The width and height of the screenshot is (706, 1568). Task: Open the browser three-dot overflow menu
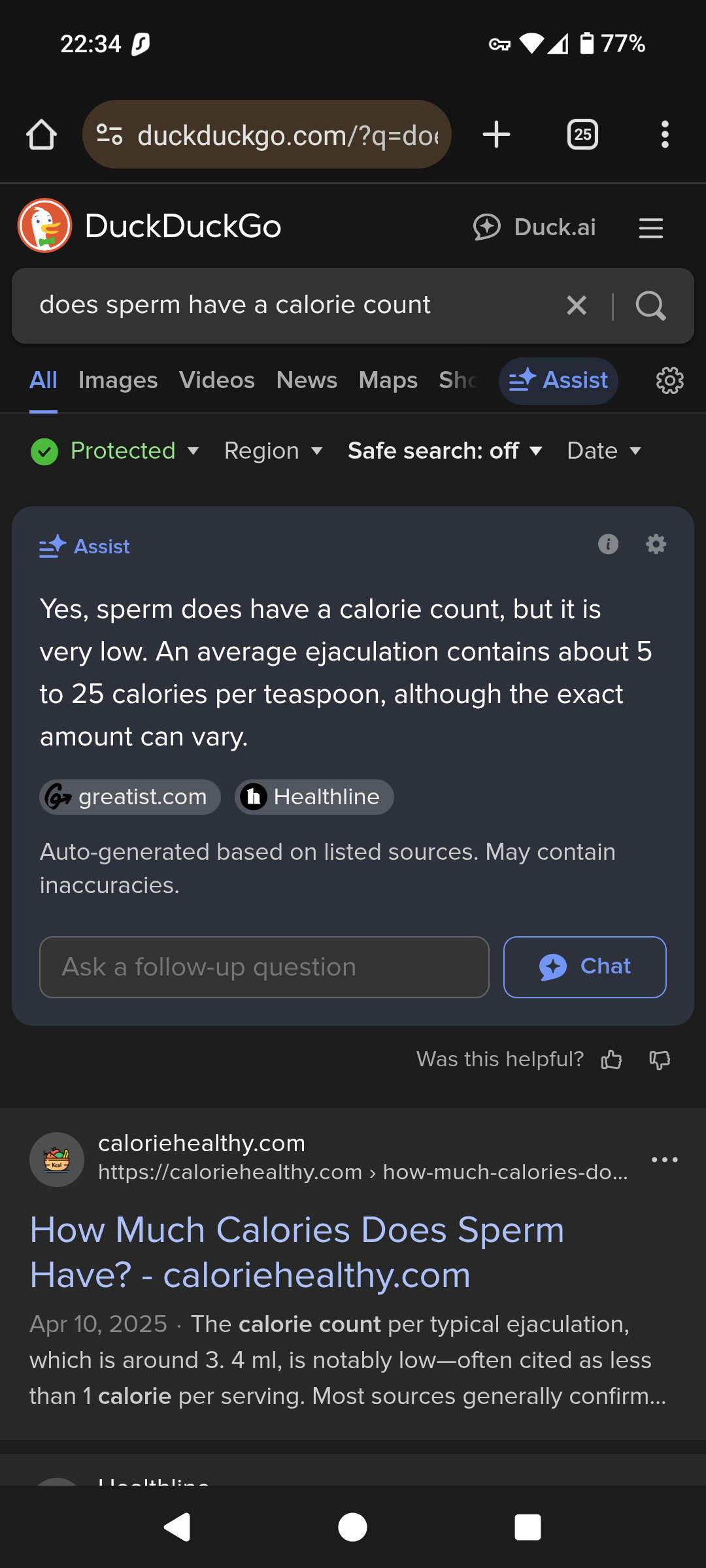665,135
